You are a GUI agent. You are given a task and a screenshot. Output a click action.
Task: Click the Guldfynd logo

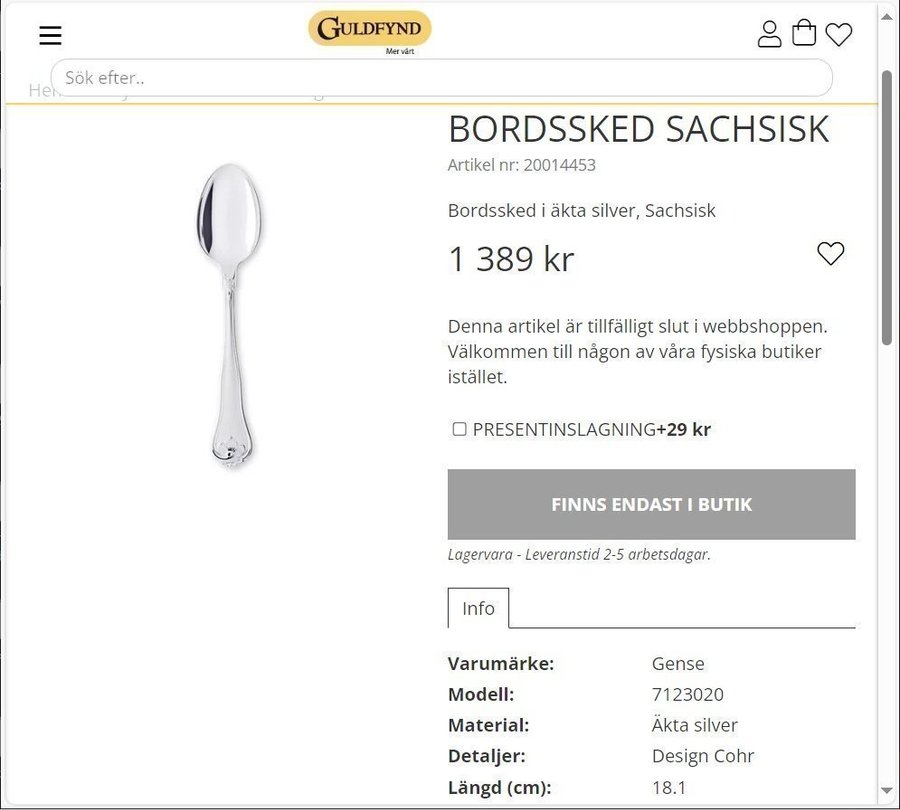pos(369,29)
